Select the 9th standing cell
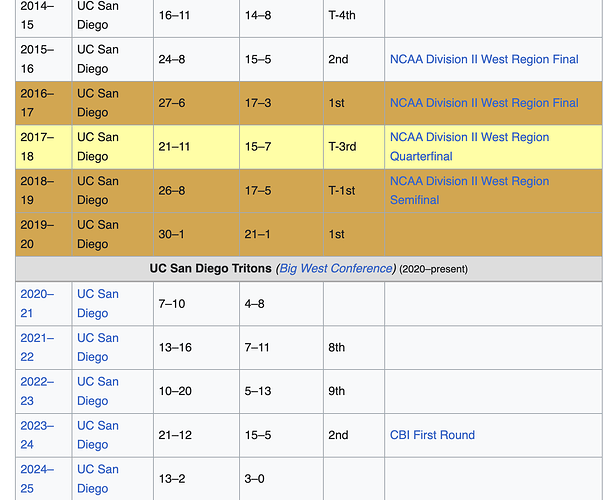The height and width of the screenshot is (500, 604). [x=354, y=391]
